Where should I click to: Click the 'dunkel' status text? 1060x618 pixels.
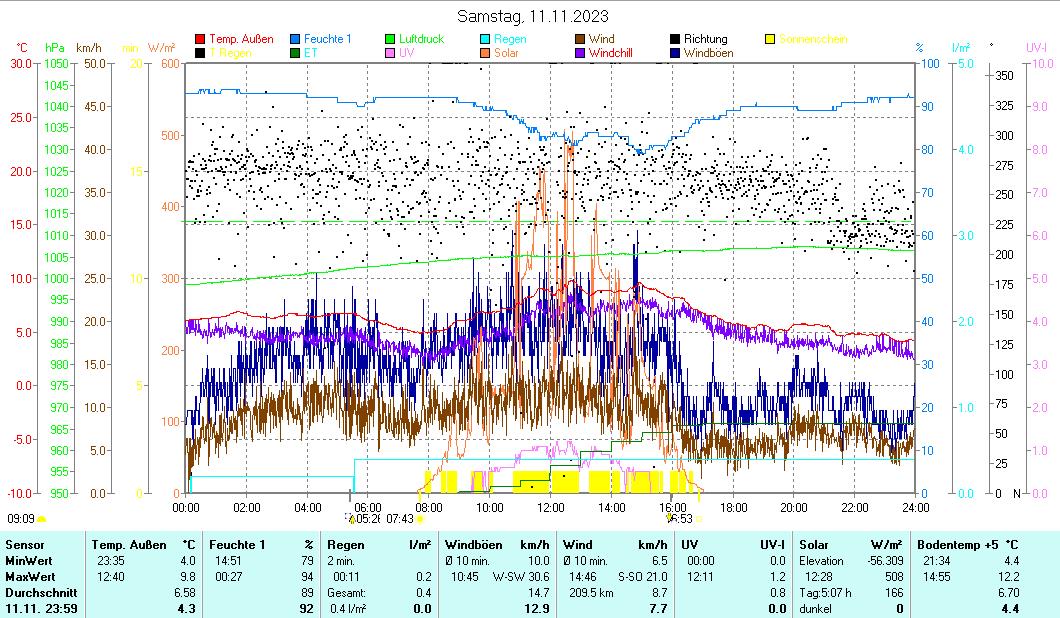(x=816, y=609)
